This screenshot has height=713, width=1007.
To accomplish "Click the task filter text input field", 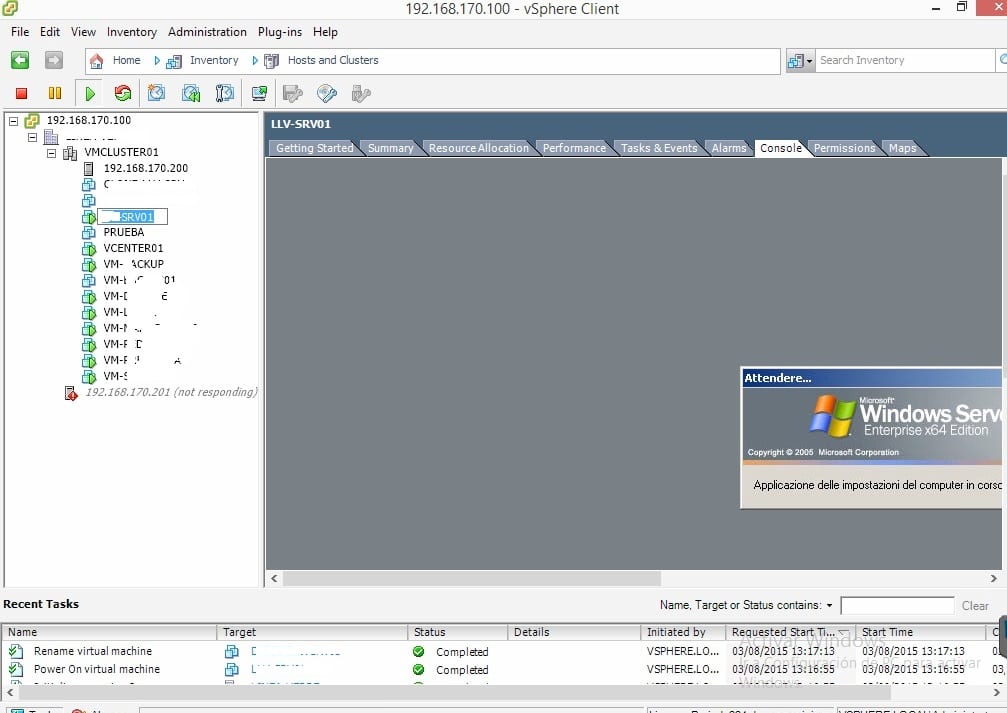I will [x=897, y=605].
